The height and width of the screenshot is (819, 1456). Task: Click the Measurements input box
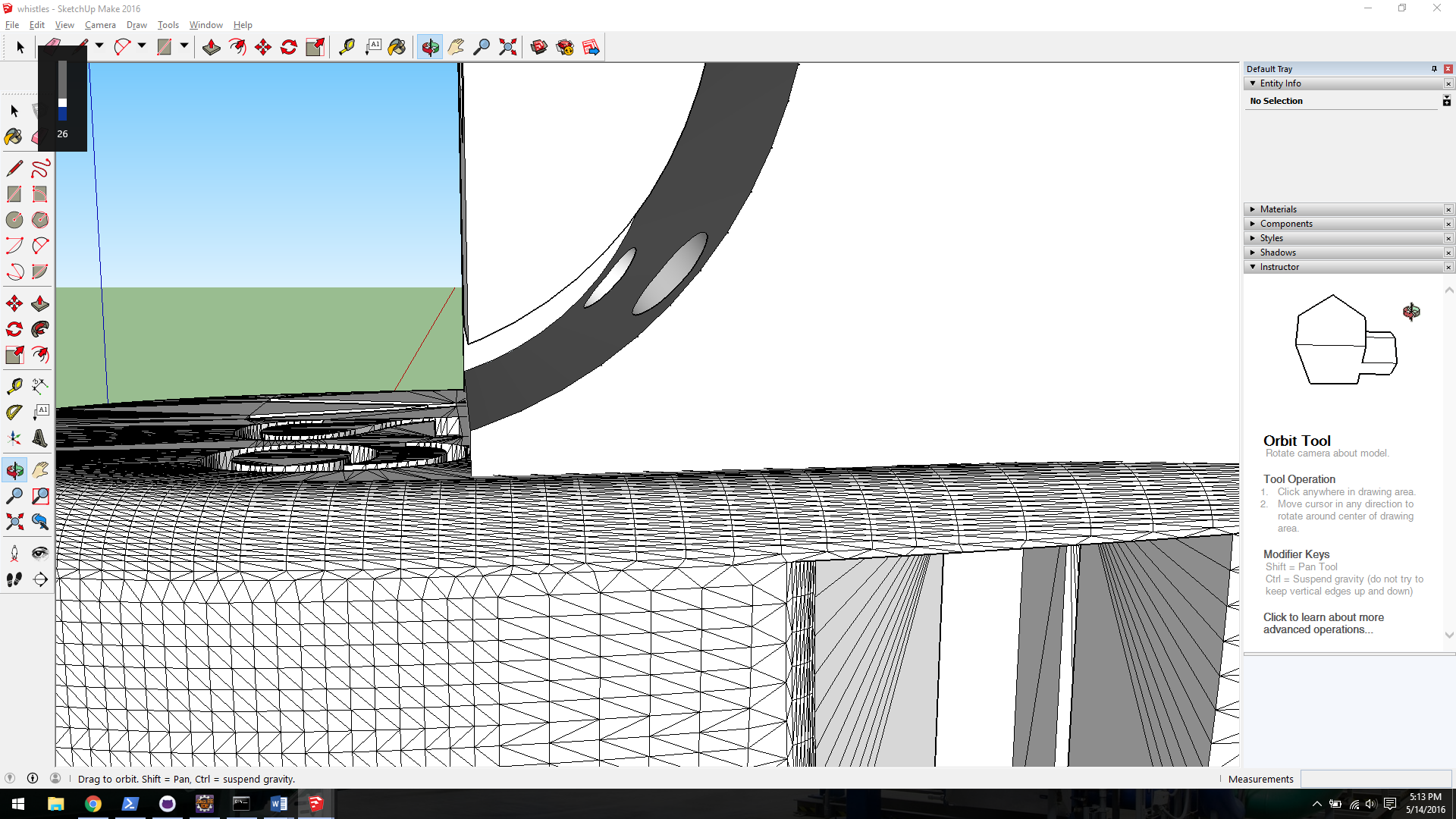tap(1375, 779)
